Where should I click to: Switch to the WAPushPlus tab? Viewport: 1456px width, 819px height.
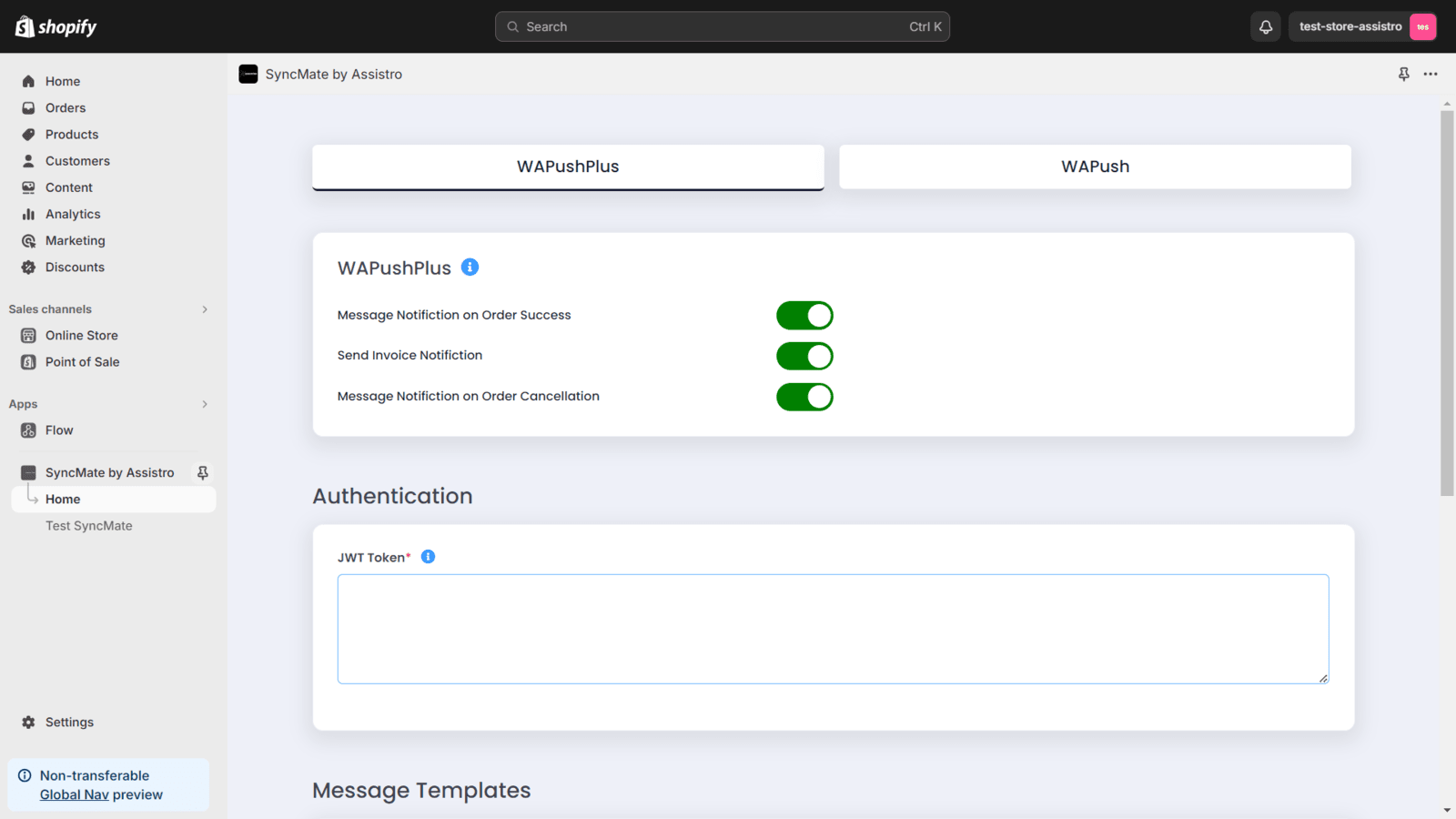point(567,167)
